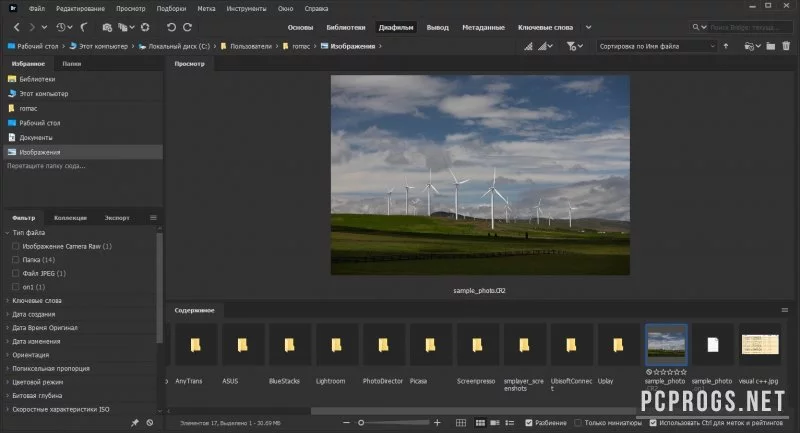Check Папка (14) filter
This screenshot has height=433, width=800.
[16, 260]
